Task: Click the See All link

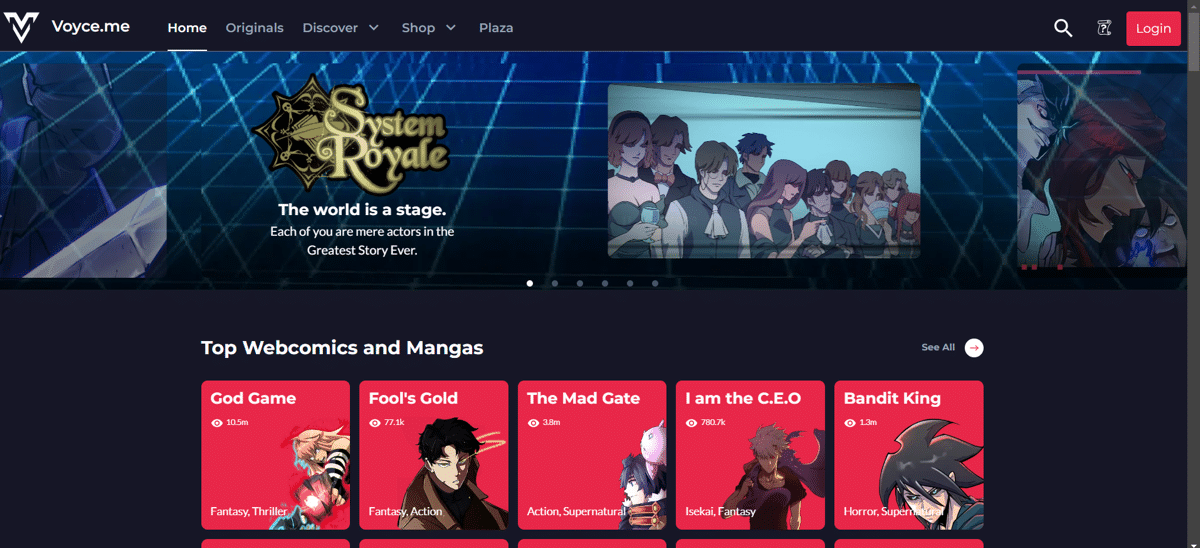Action: pyautogui.click(x=938, y=347)
